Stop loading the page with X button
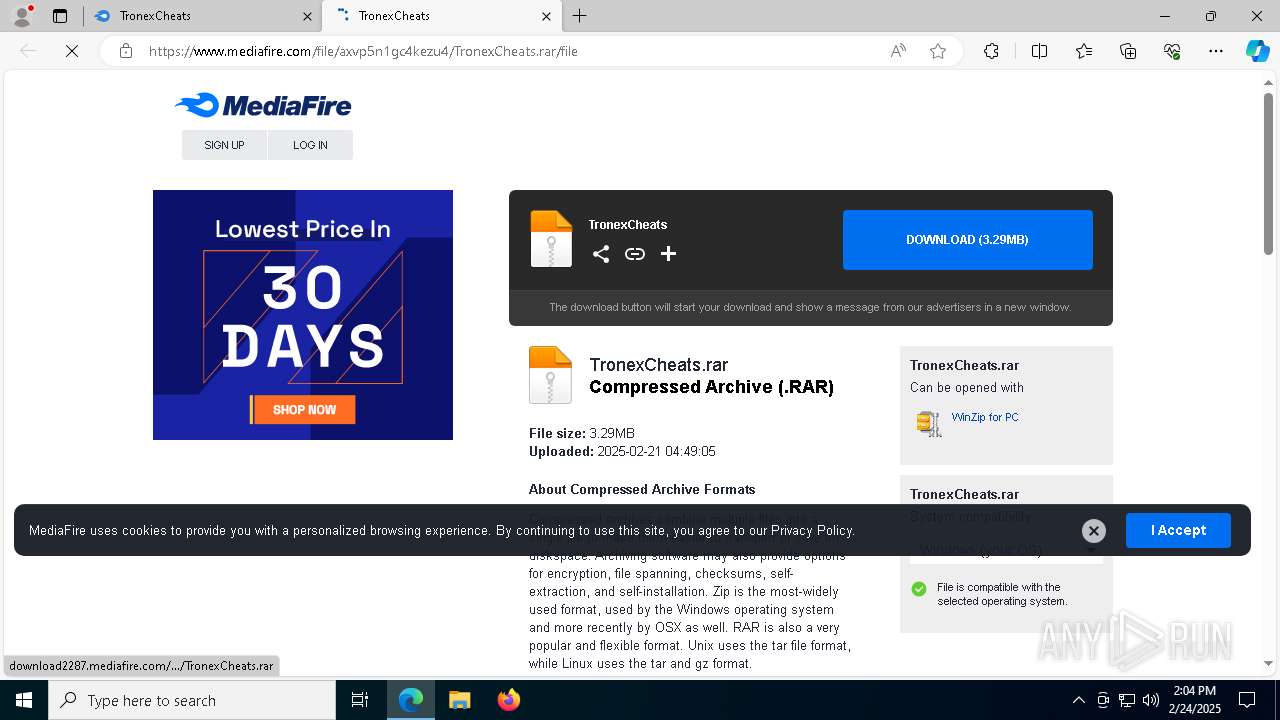Image resolution: width=1280 pixels, height=720 pixels. click(x=72, y=51)
